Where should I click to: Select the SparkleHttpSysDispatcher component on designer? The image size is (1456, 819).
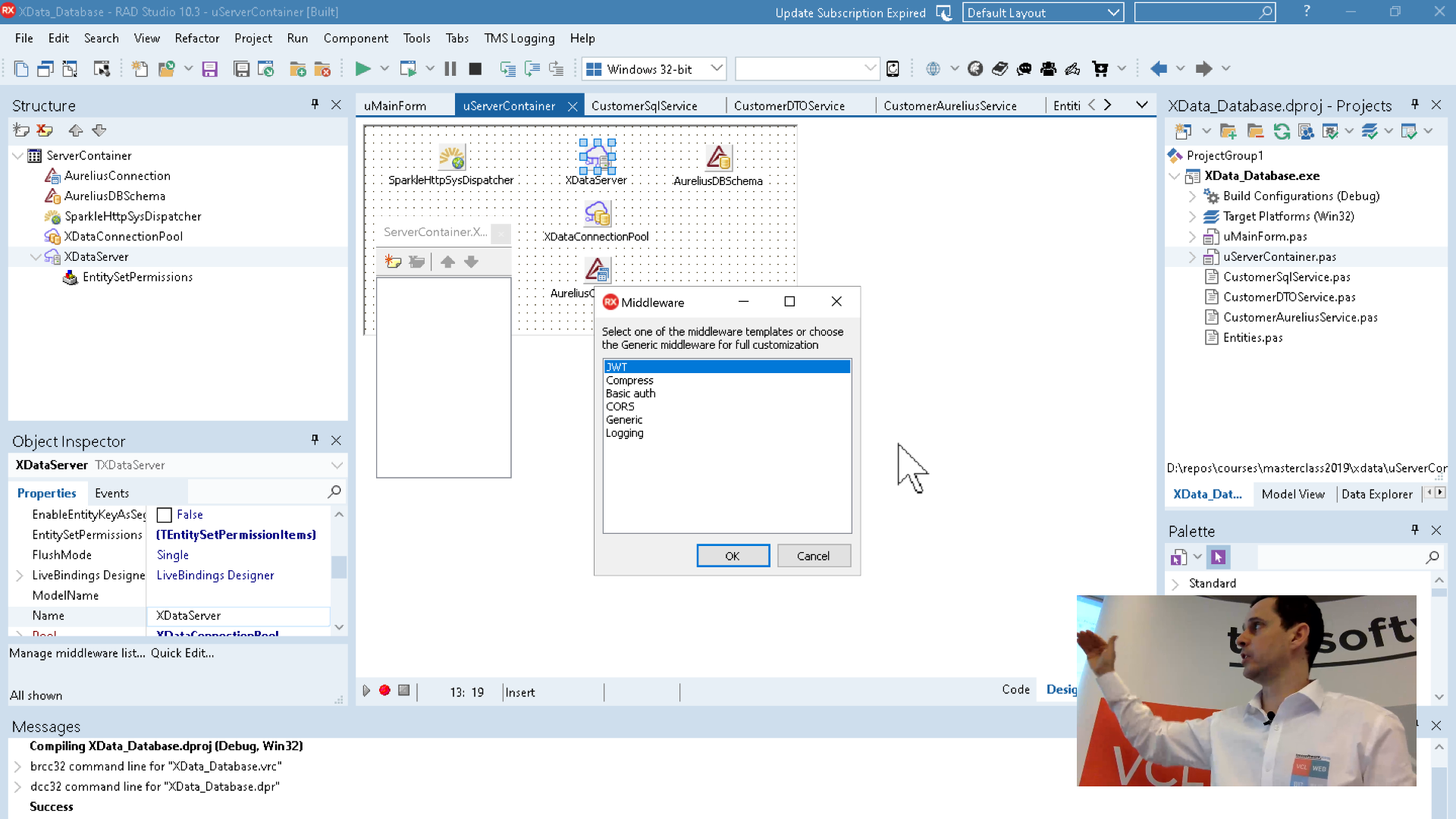click(451, 158)
